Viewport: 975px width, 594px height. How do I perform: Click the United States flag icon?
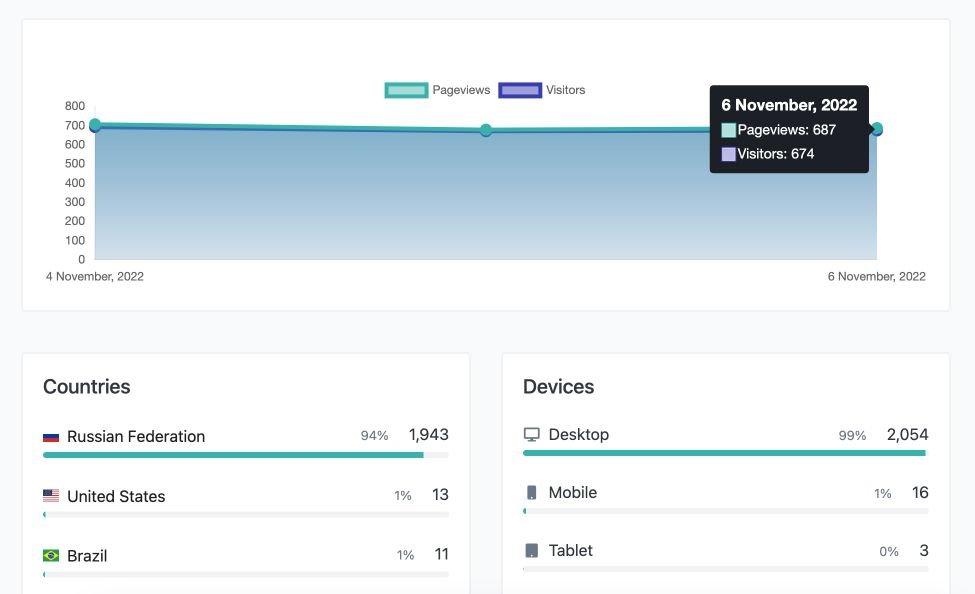click(x=51, y=496)
